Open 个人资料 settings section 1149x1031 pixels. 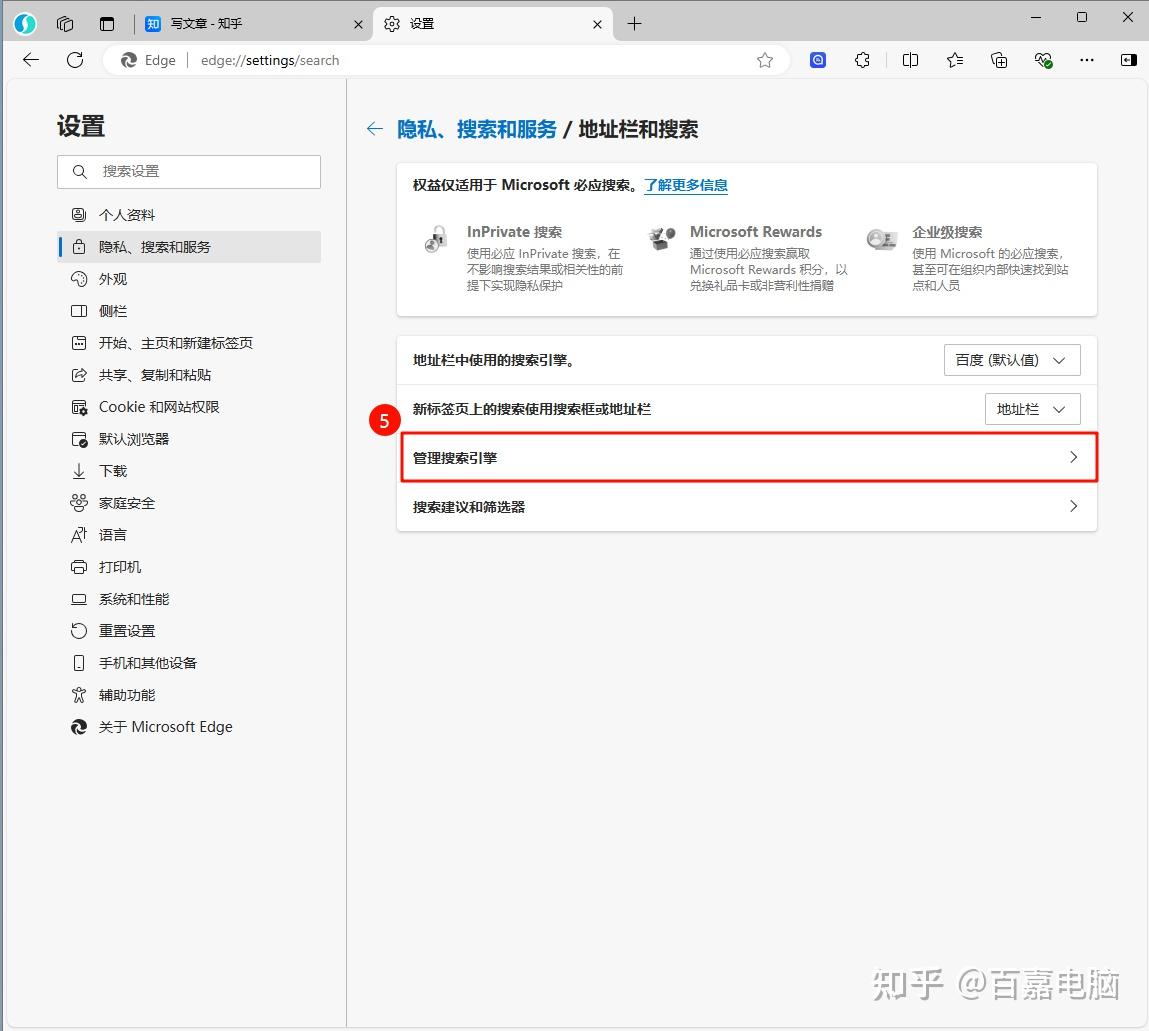pyautogui.click(x=189, y=215)
